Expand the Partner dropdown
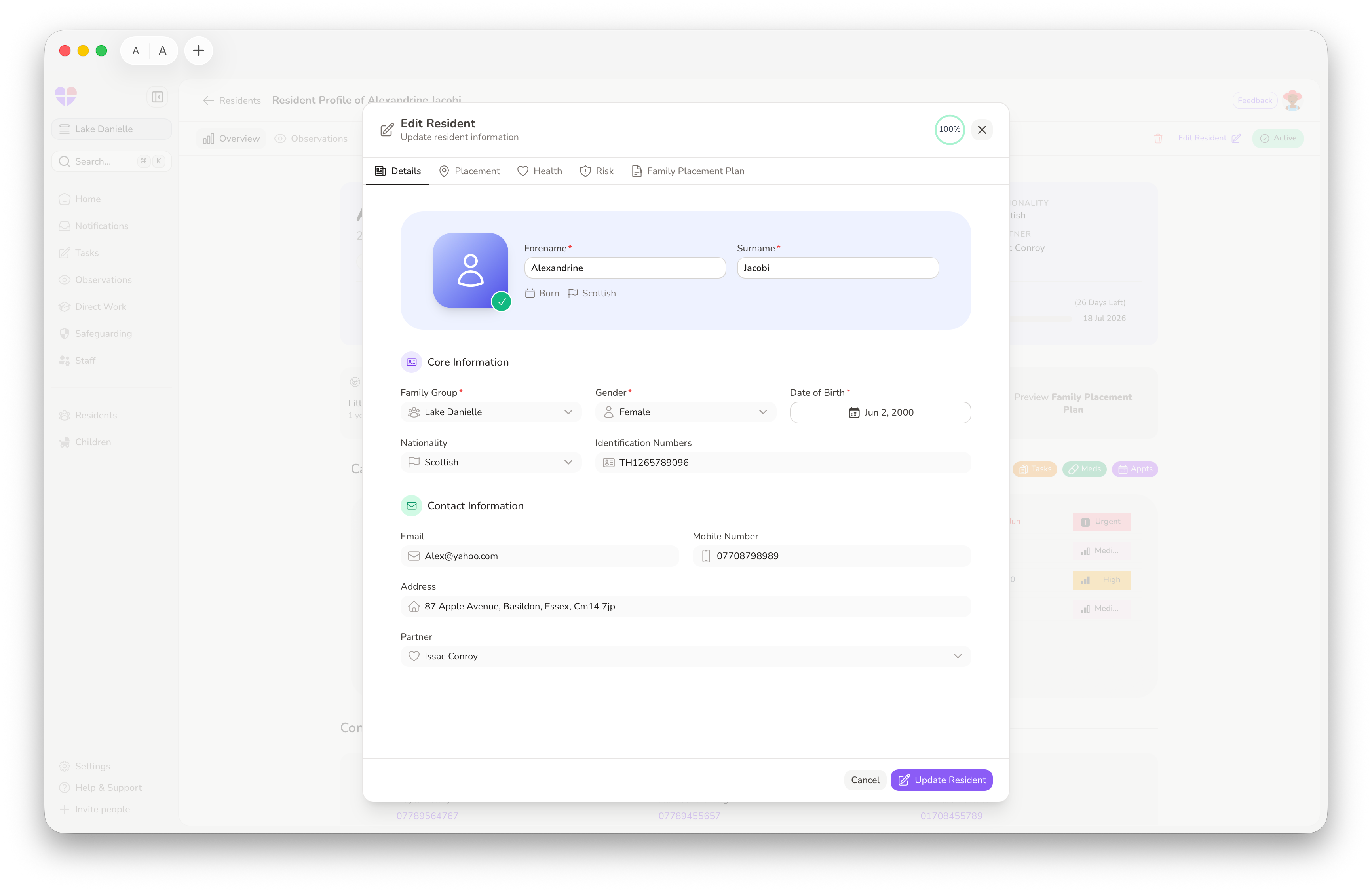The image size is (1372, 892). [x=686, y=656]
